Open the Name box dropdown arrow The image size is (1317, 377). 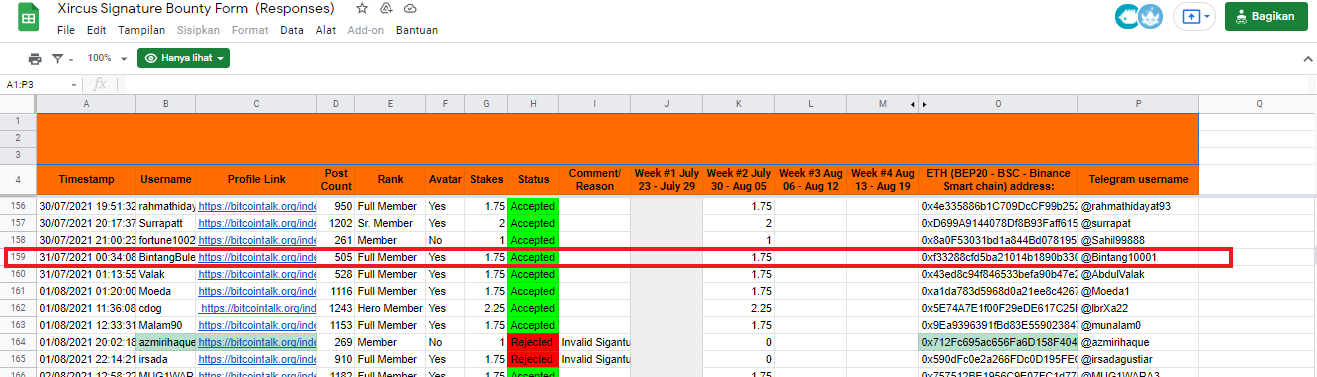pyautogui.click(x=75, y=85)
